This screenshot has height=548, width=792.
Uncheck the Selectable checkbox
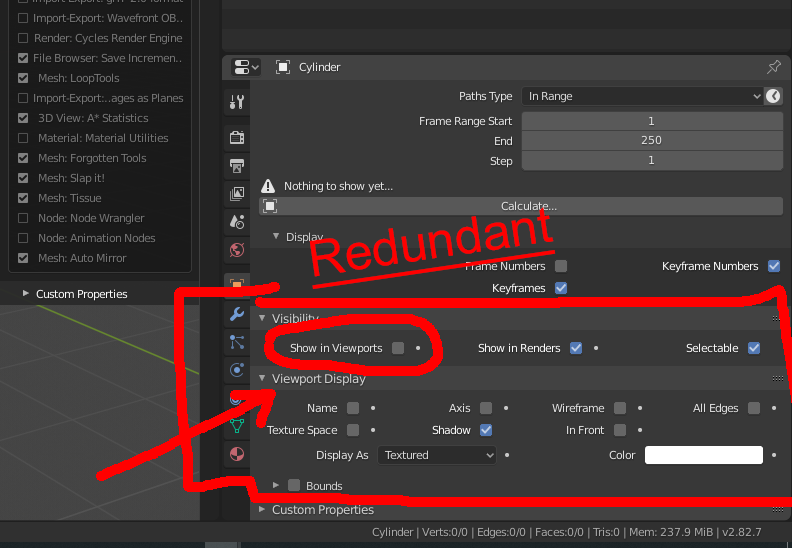pos(754,348)
